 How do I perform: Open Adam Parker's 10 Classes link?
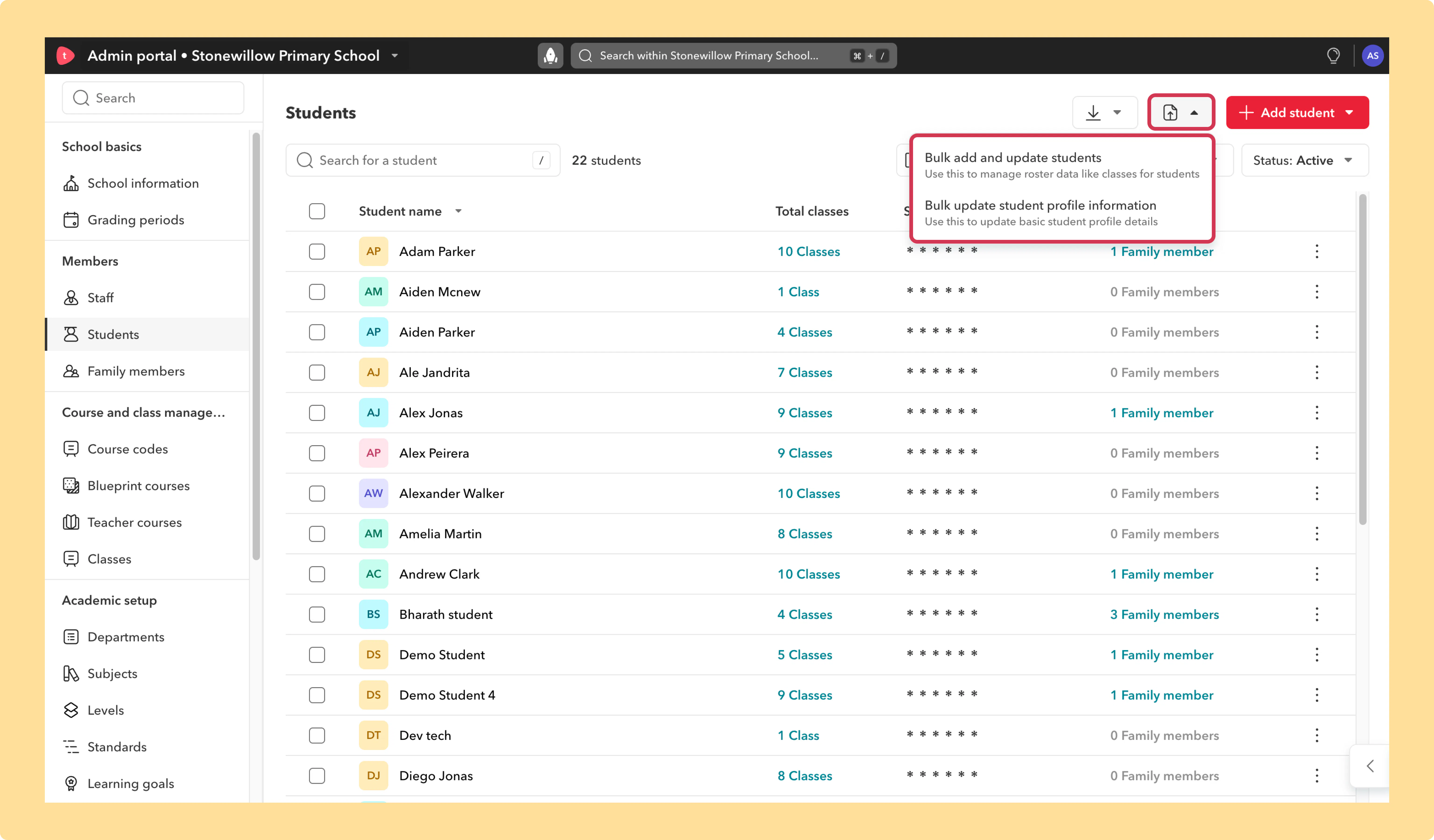pos(809,251)
